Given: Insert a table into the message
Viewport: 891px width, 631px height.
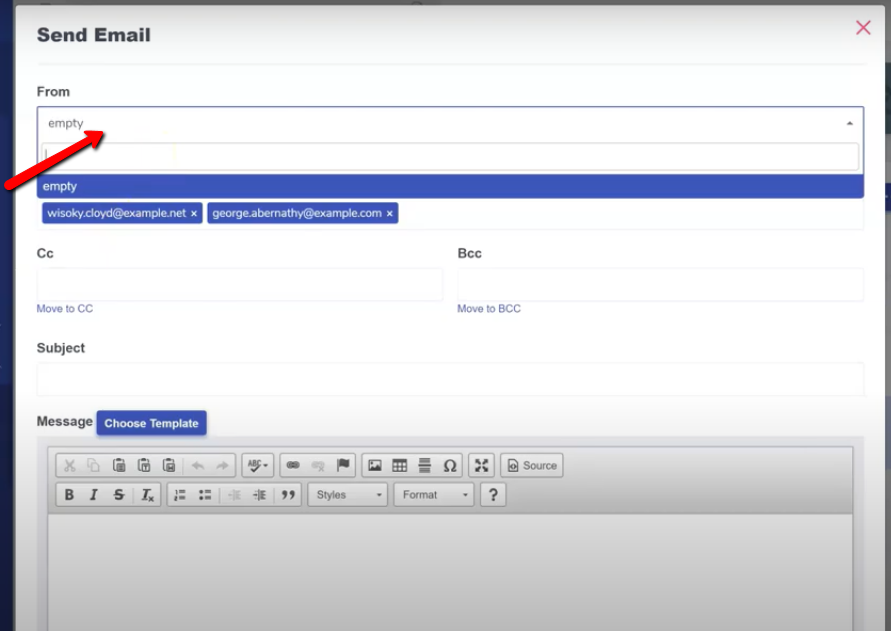Looking at the screenshot, I should (400, 465).
